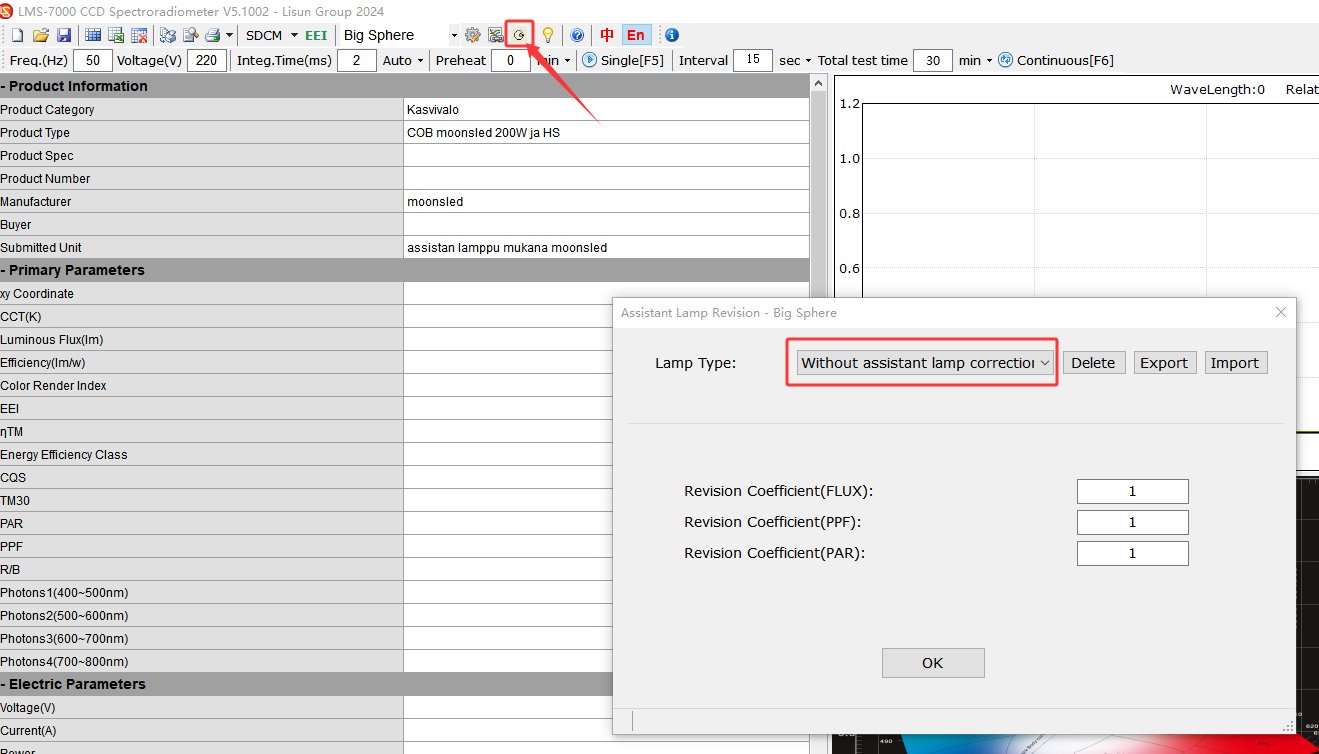Click the Revision Coefficient(FLUX) field
The height and width of the screenshot is (754, 1319).
(x=1133, y=491)
